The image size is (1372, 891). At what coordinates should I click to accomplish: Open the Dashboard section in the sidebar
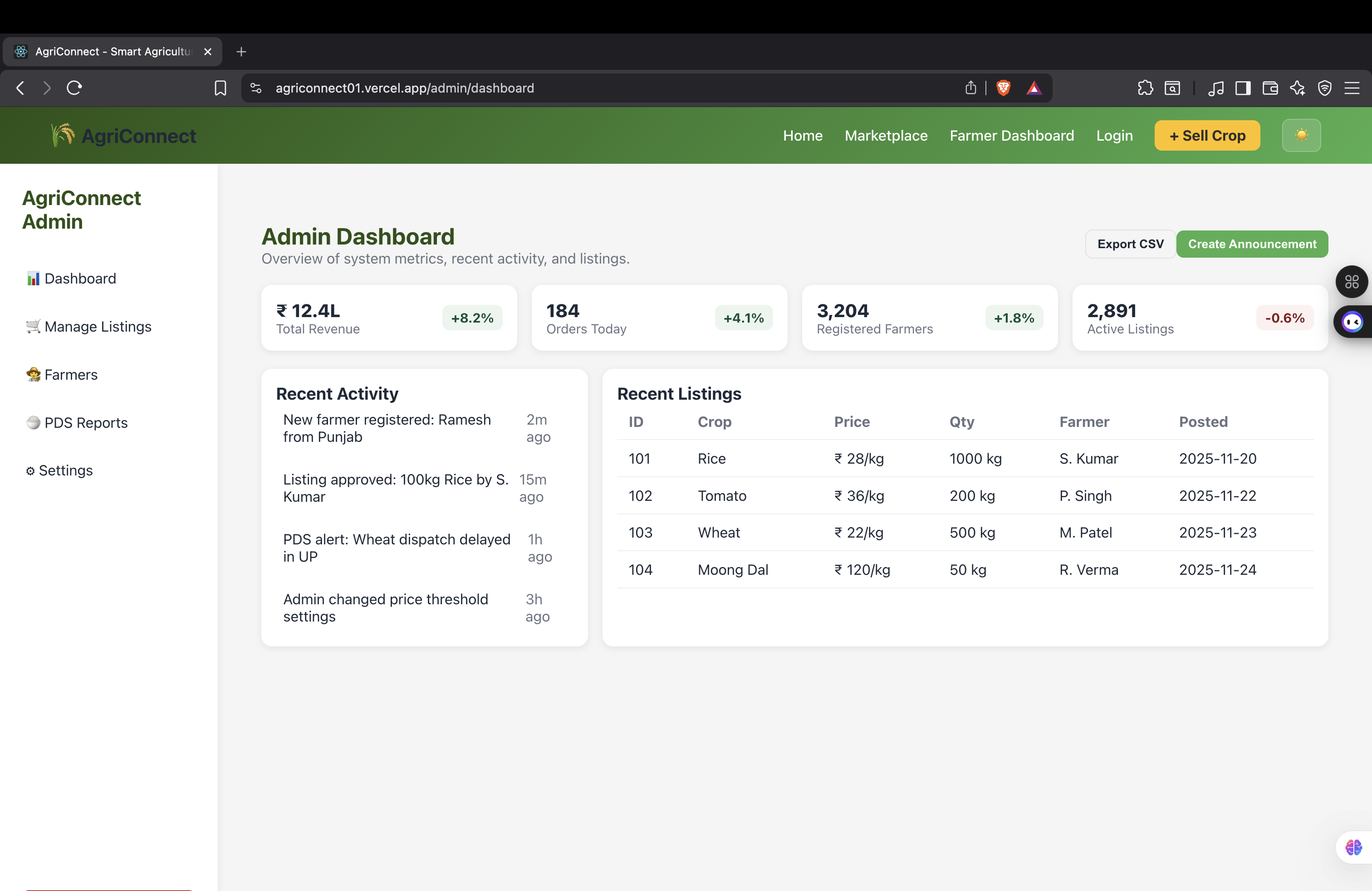[x=79, y=279]
